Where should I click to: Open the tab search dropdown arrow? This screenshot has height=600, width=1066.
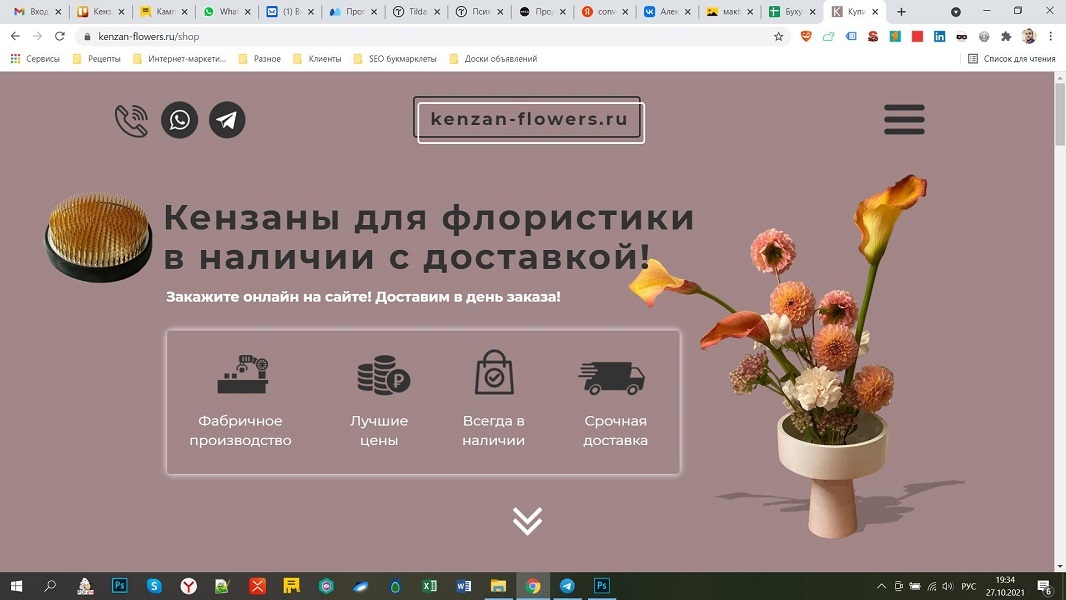(956, 12)
